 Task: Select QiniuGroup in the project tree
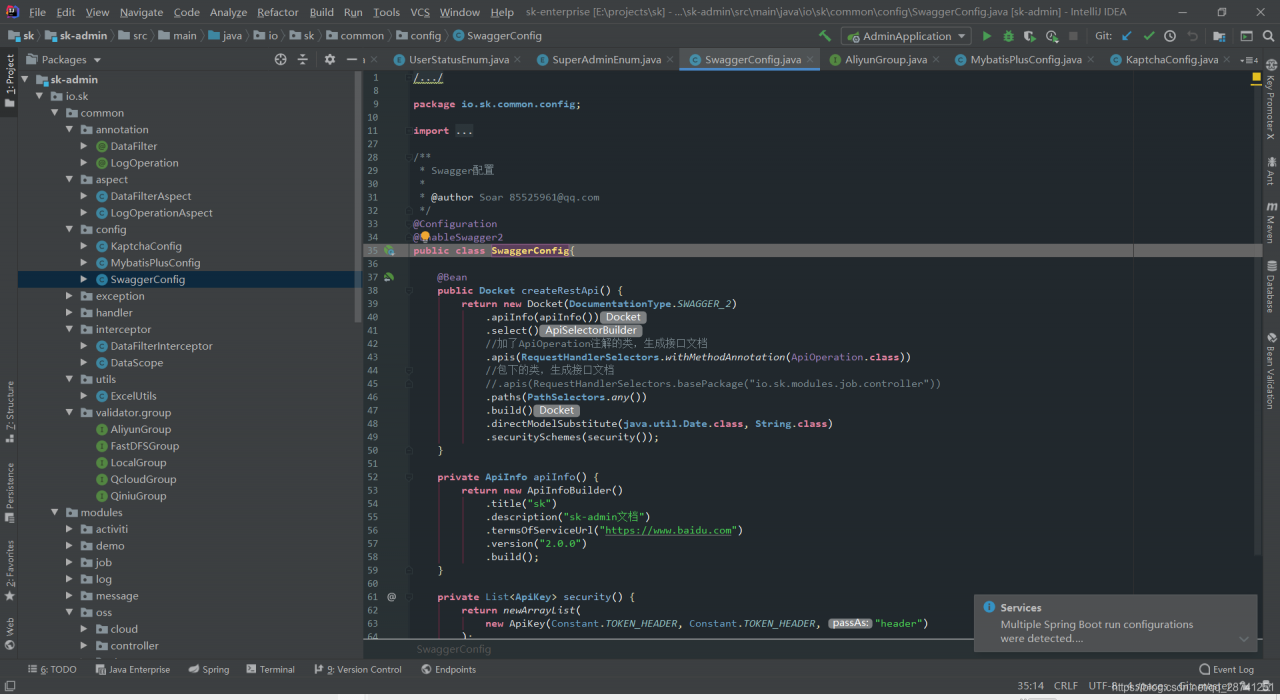tap(138, 496)
